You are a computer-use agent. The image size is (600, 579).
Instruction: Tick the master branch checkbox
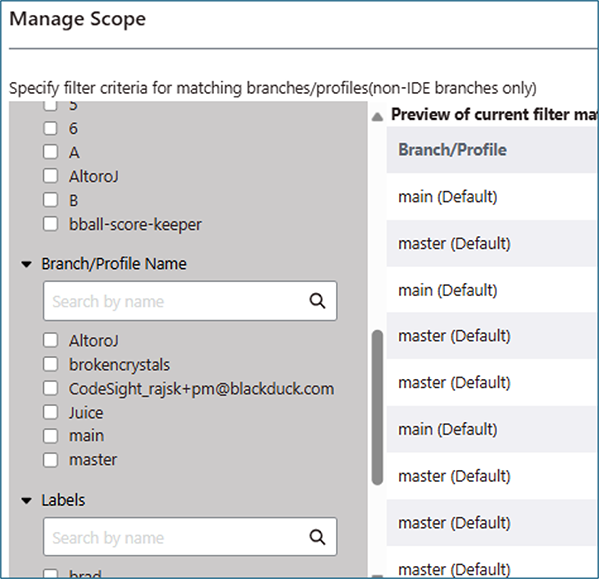(50, 460)
